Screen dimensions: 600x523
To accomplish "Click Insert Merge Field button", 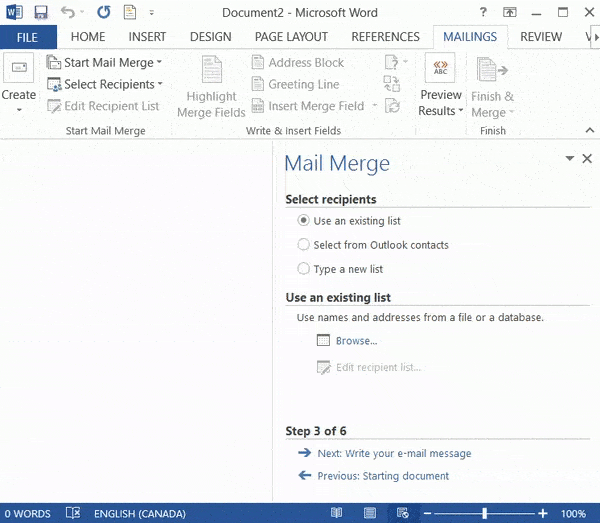I will click(x=308, y=106).
